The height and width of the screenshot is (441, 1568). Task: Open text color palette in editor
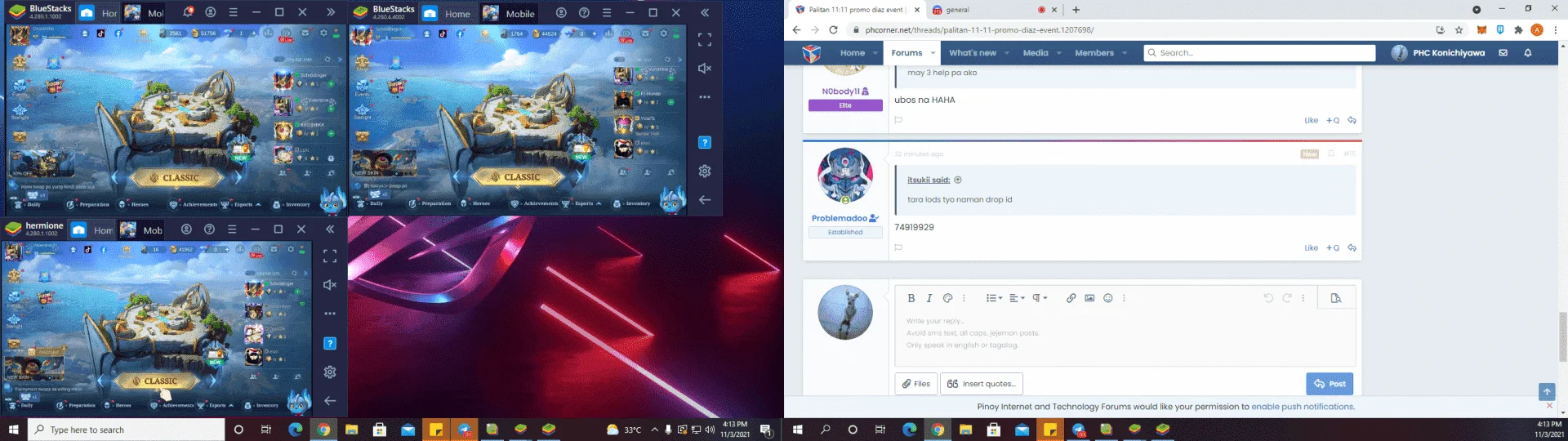coord(947,298)
